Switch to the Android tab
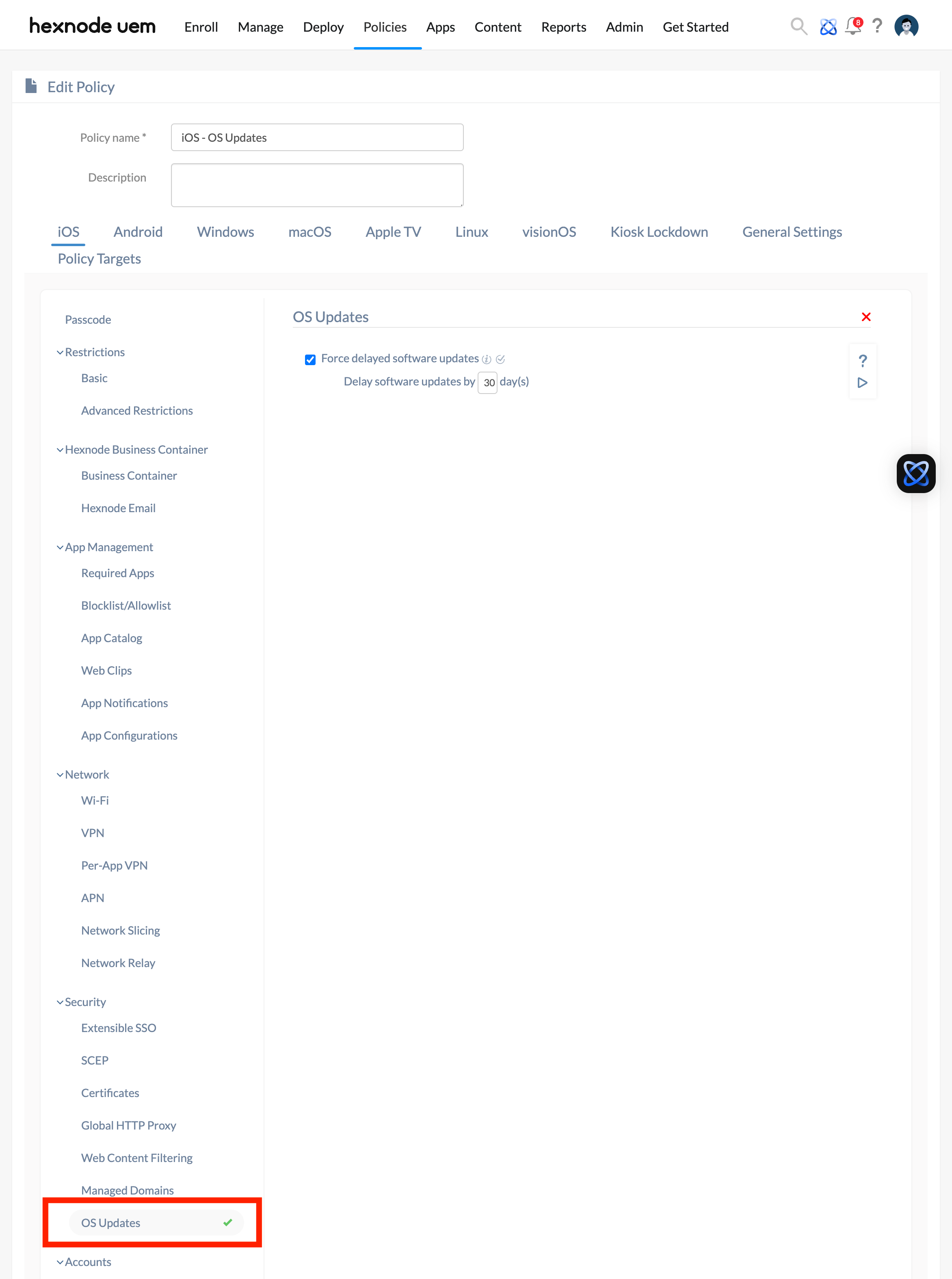The height and width of the screenshot is (1279, 952). coord(138,232)
